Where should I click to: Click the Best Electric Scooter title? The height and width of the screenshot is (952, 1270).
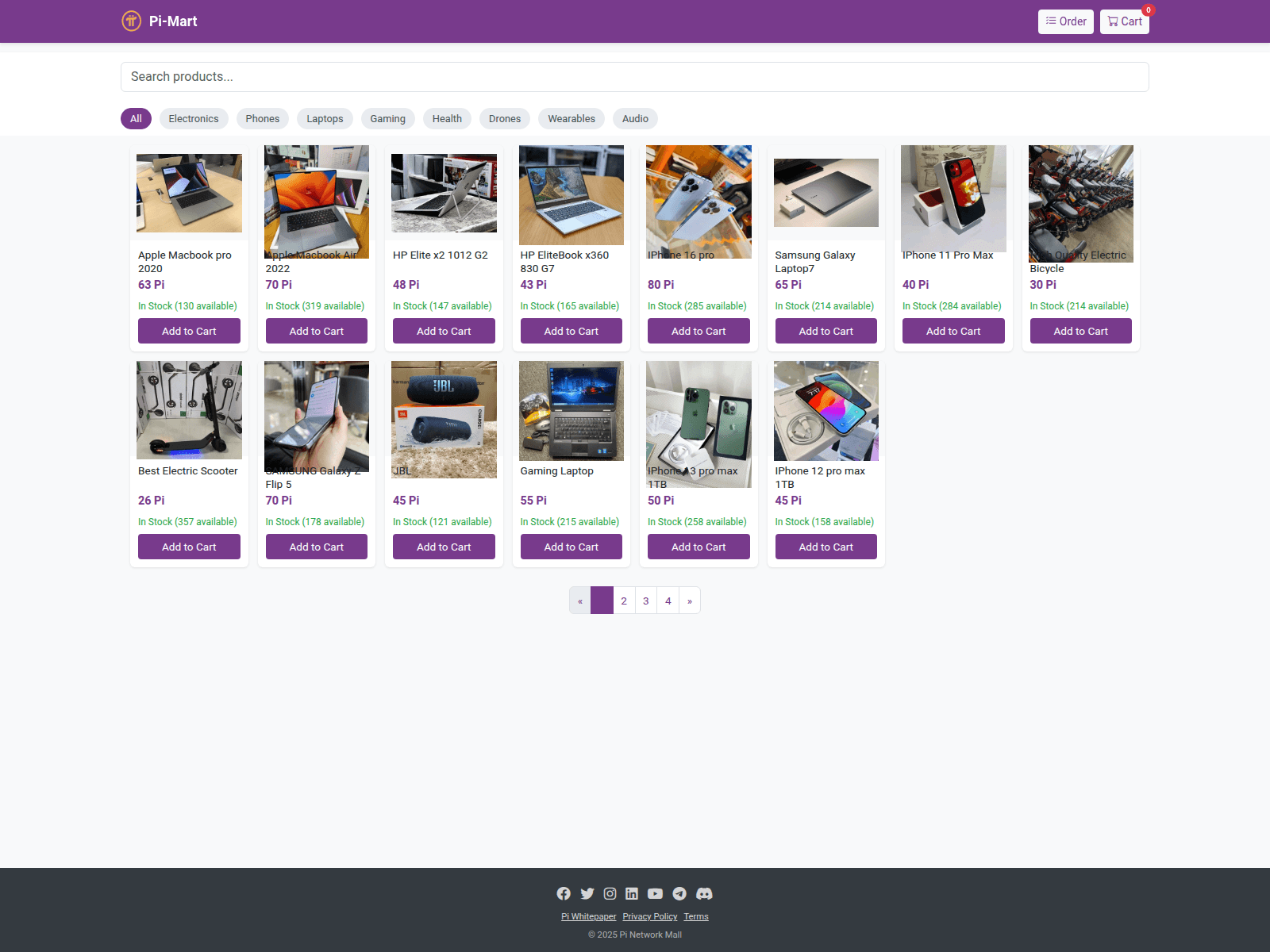click(x=188, y=471)
